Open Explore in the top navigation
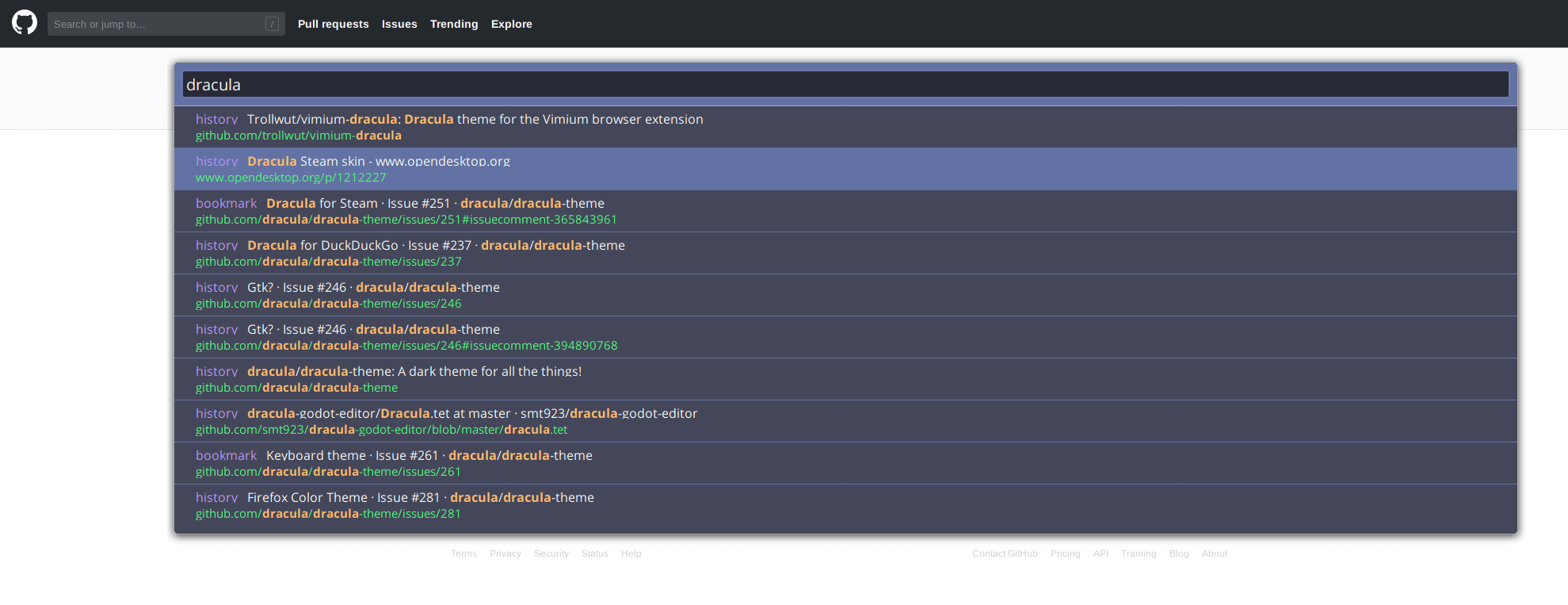Viewport: 1568px width, 605px height. coord(512,24)
